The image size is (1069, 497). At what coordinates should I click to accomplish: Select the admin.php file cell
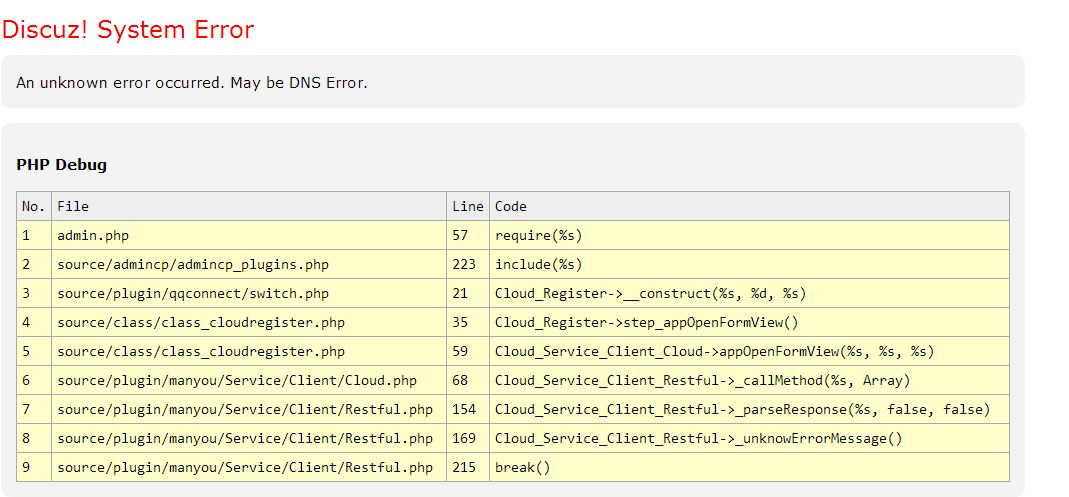click(x=93, y=236)
